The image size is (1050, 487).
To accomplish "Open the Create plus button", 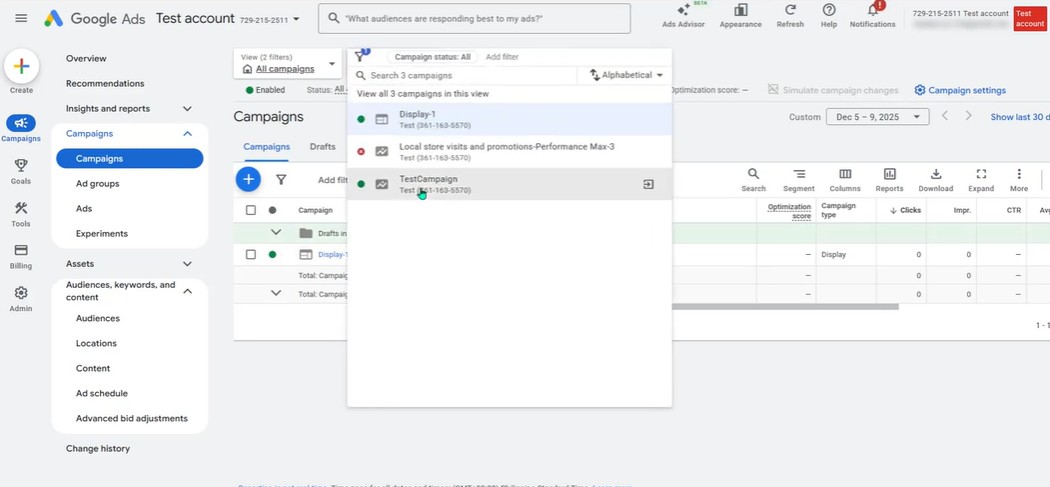I will (21, 66).
